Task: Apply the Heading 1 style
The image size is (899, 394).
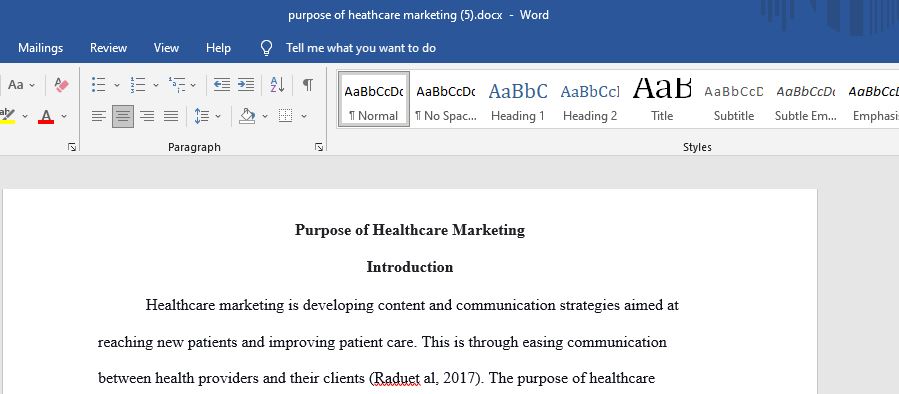Action: tap(518, 99)
